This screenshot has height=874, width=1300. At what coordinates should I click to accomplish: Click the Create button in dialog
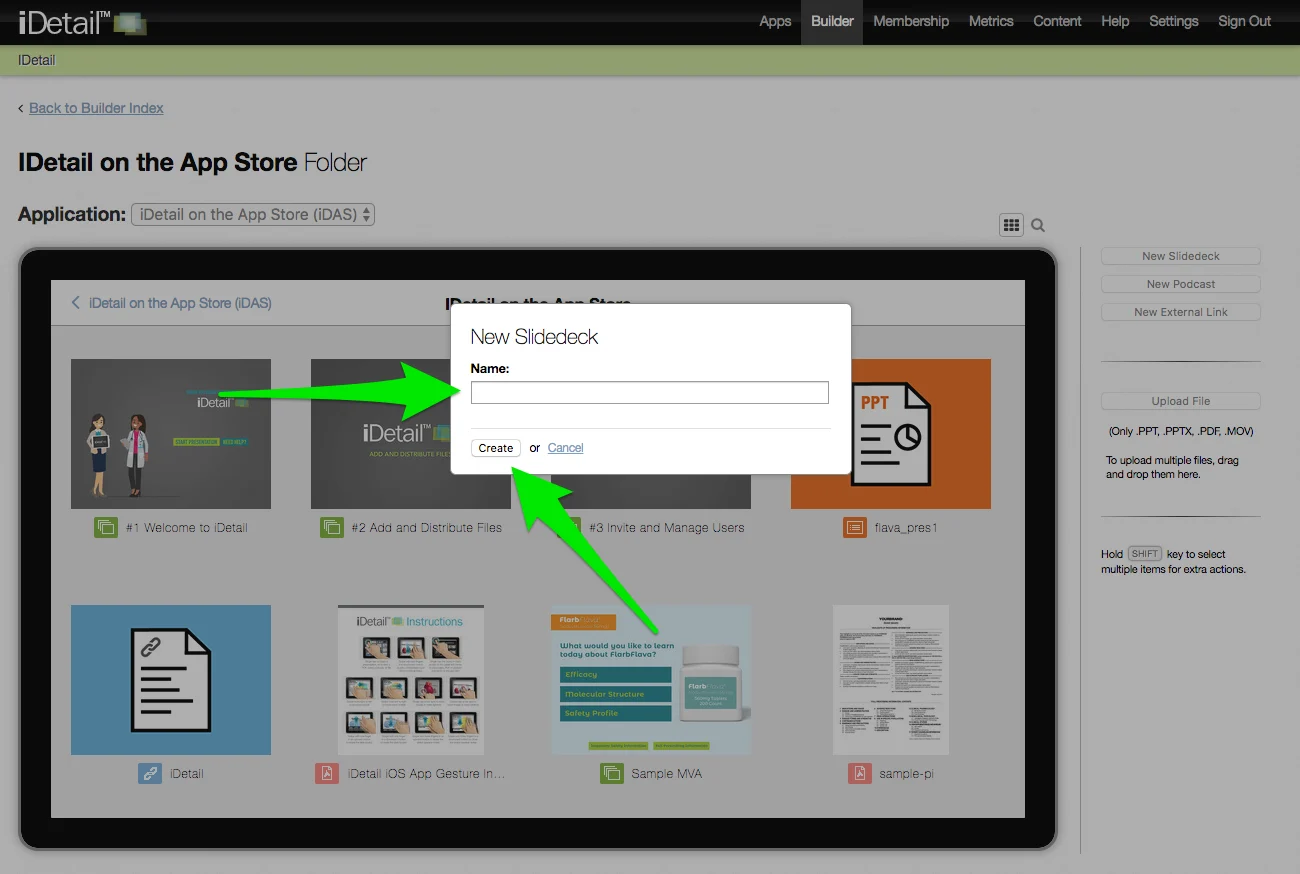pyautogui.click(x=496, y=448)
